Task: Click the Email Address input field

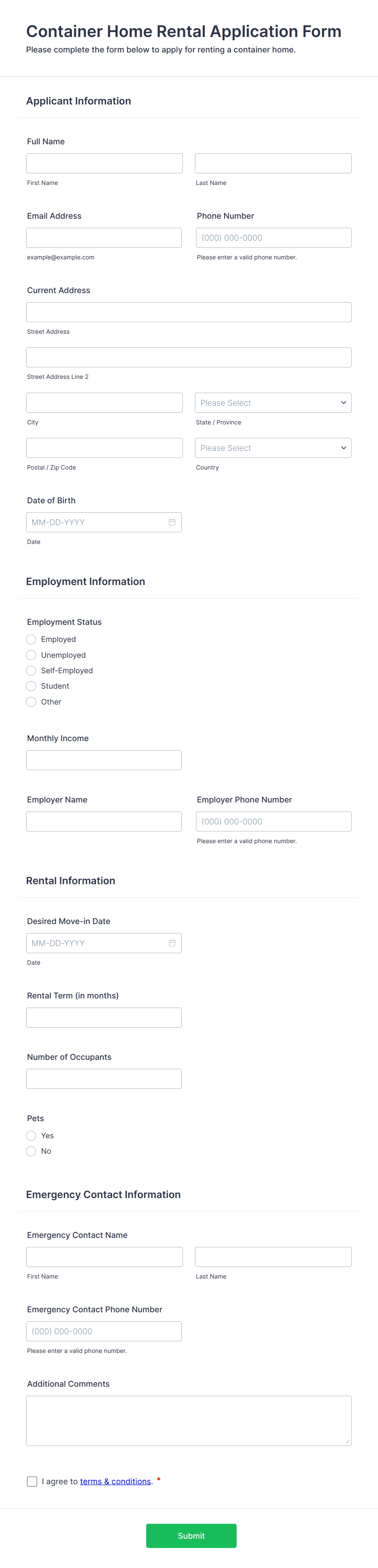Action: coord(104,237)
